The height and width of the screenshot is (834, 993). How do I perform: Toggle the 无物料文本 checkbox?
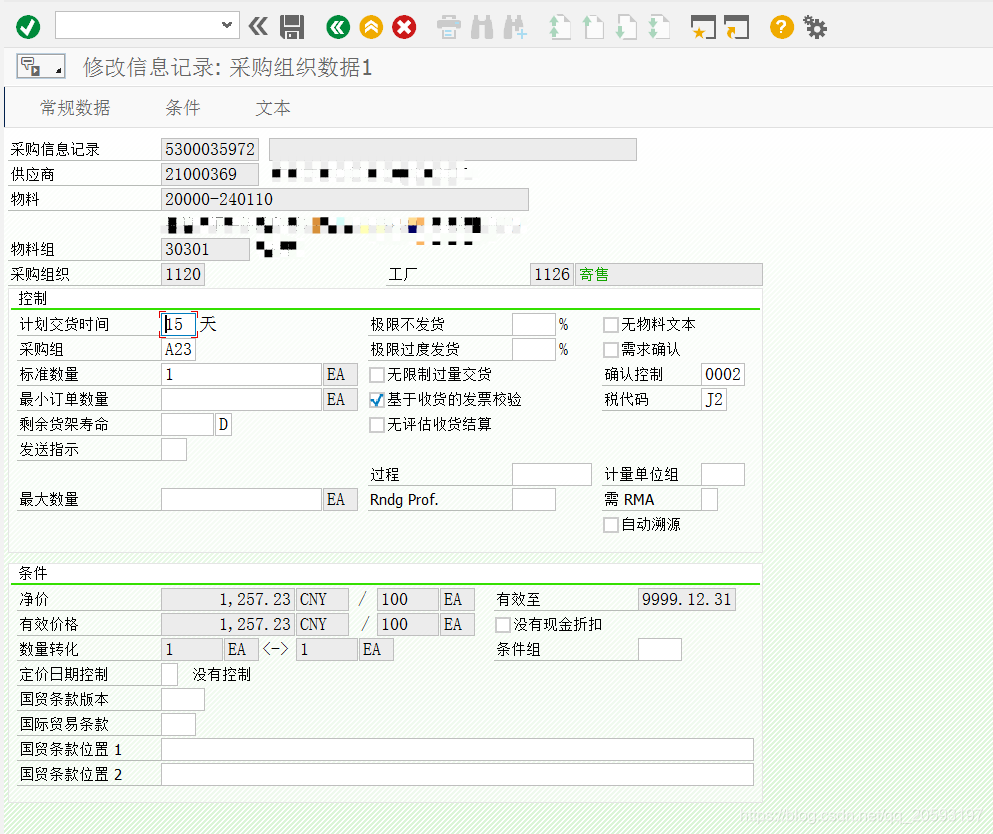pos(610,325)
